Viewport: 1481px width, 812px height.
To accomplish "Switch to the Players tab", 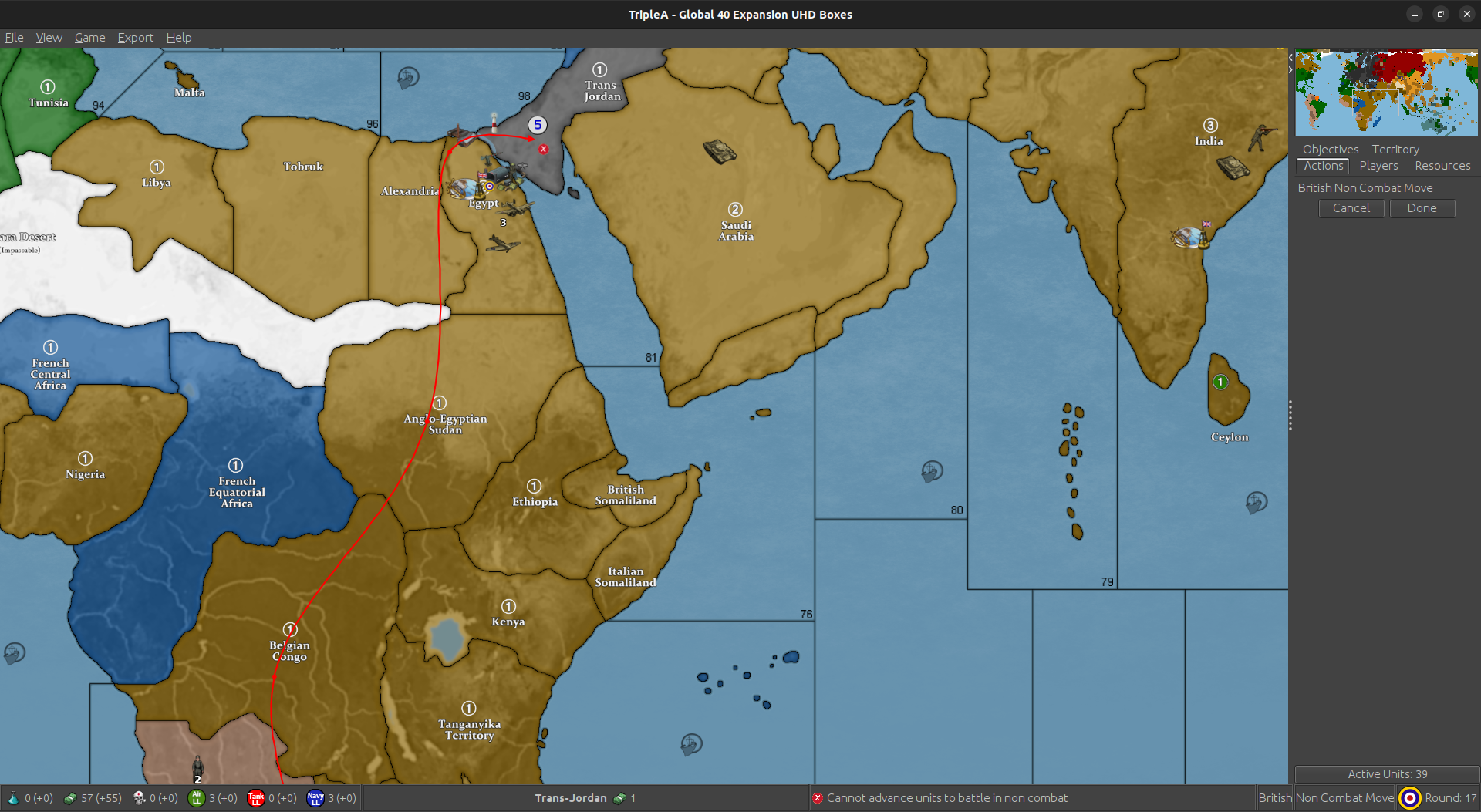I will (1378, 166).
